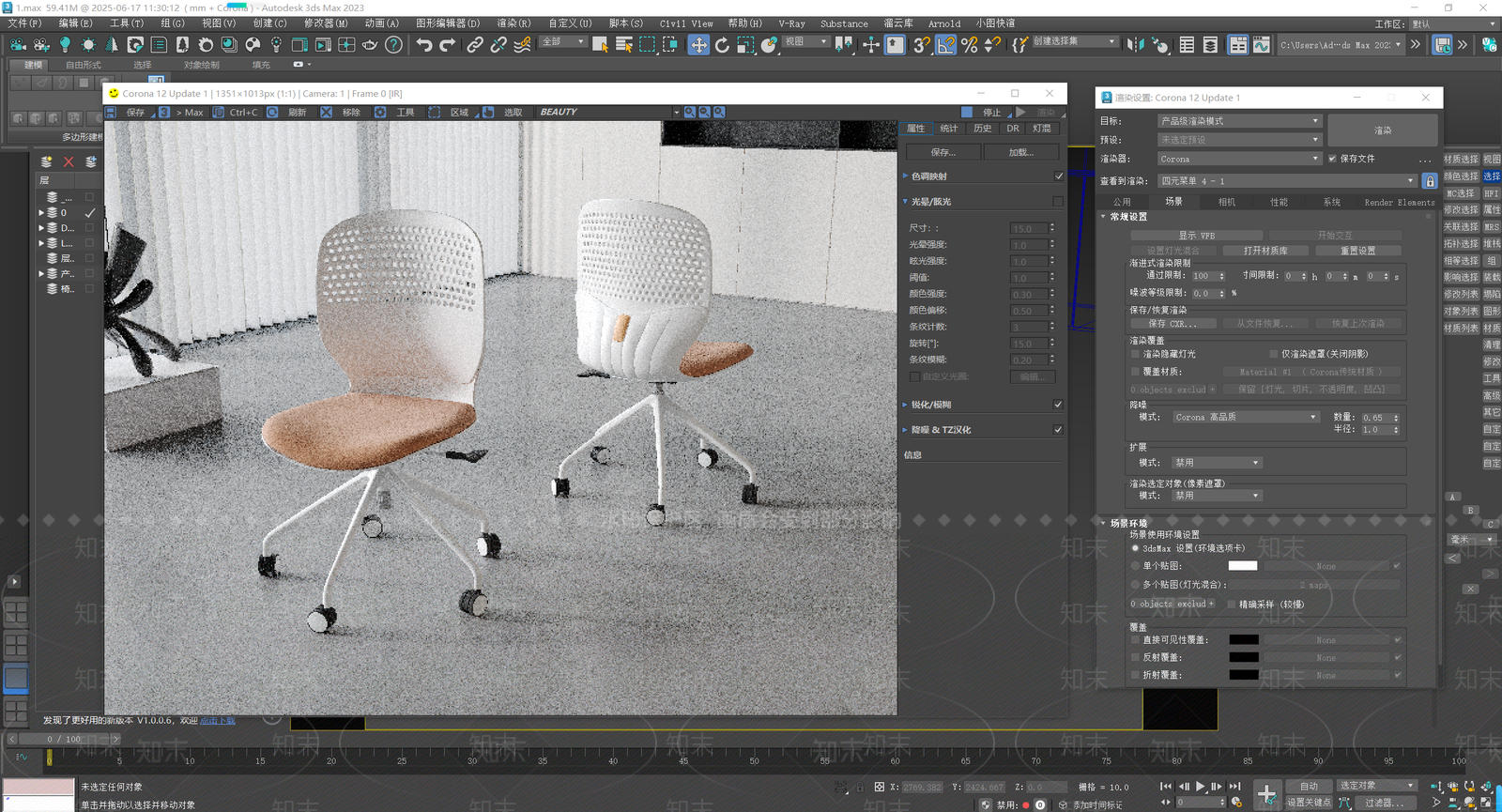
Task: Click the Undo arrow in main toolbar
Action: coord(424,44)
